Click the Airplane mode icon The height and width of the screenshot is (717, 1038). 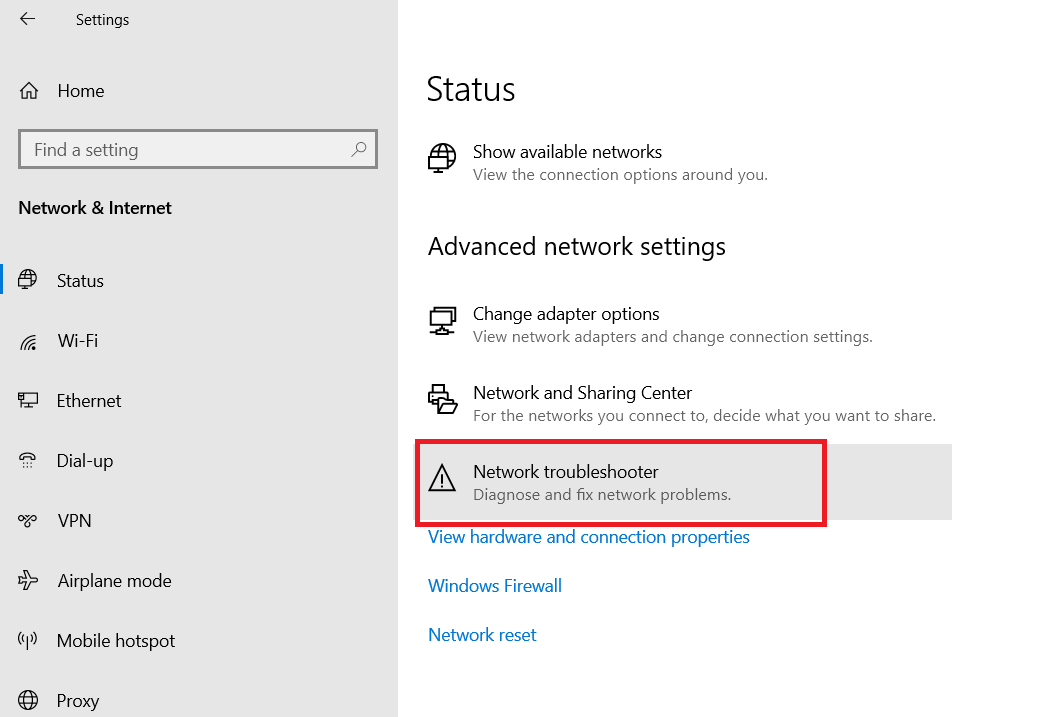click(30, 581)
